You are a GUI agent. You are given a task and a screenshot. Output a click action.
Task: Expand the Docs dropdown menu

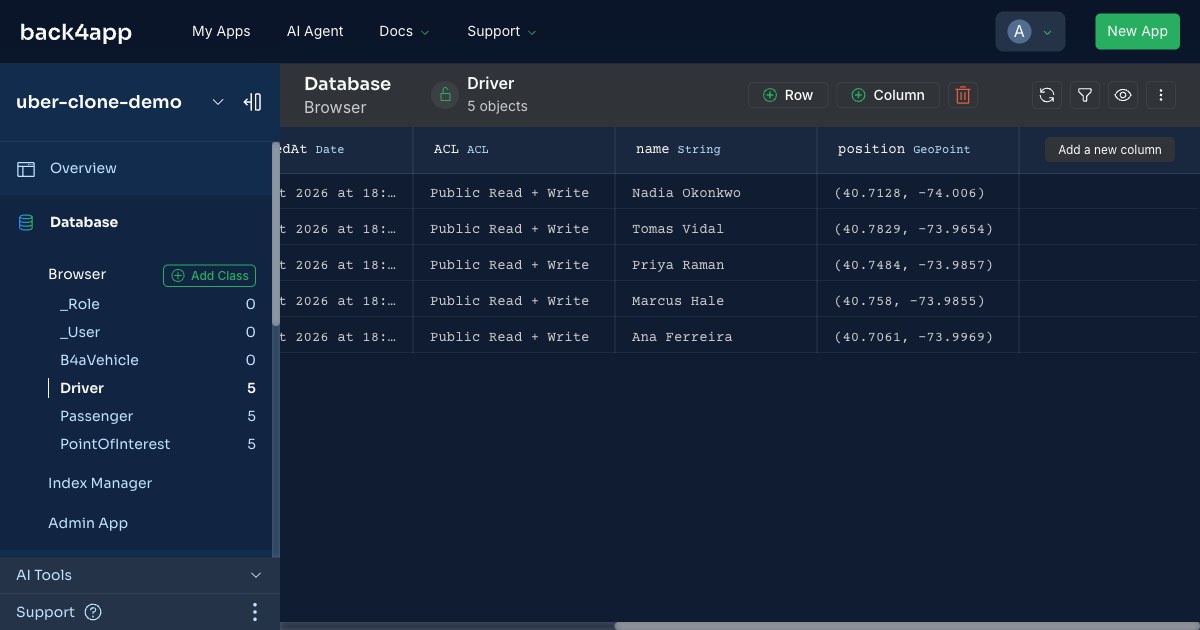(404, 31)
